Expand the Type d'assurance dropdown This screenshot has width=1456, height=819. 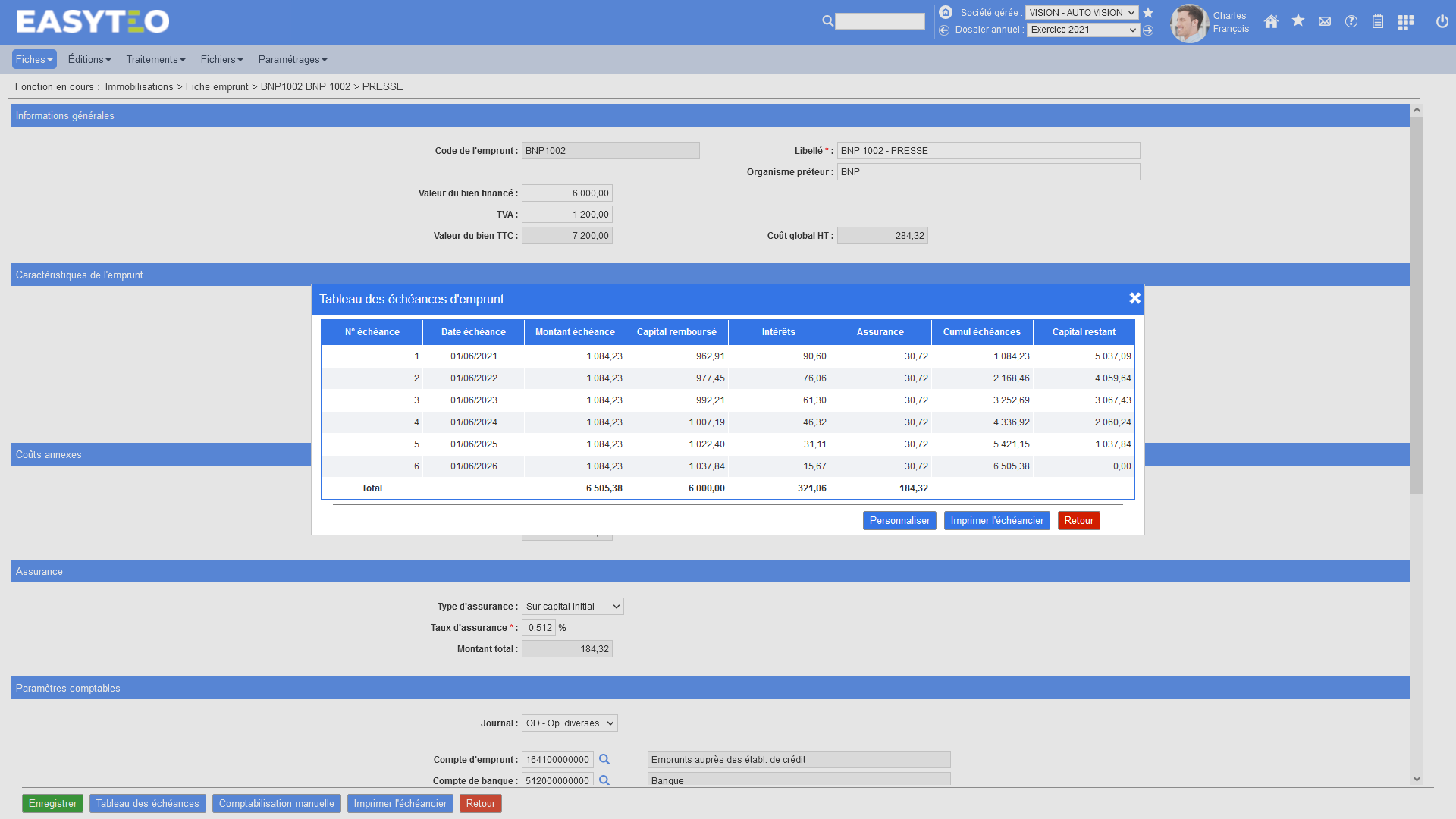(573, 607)
